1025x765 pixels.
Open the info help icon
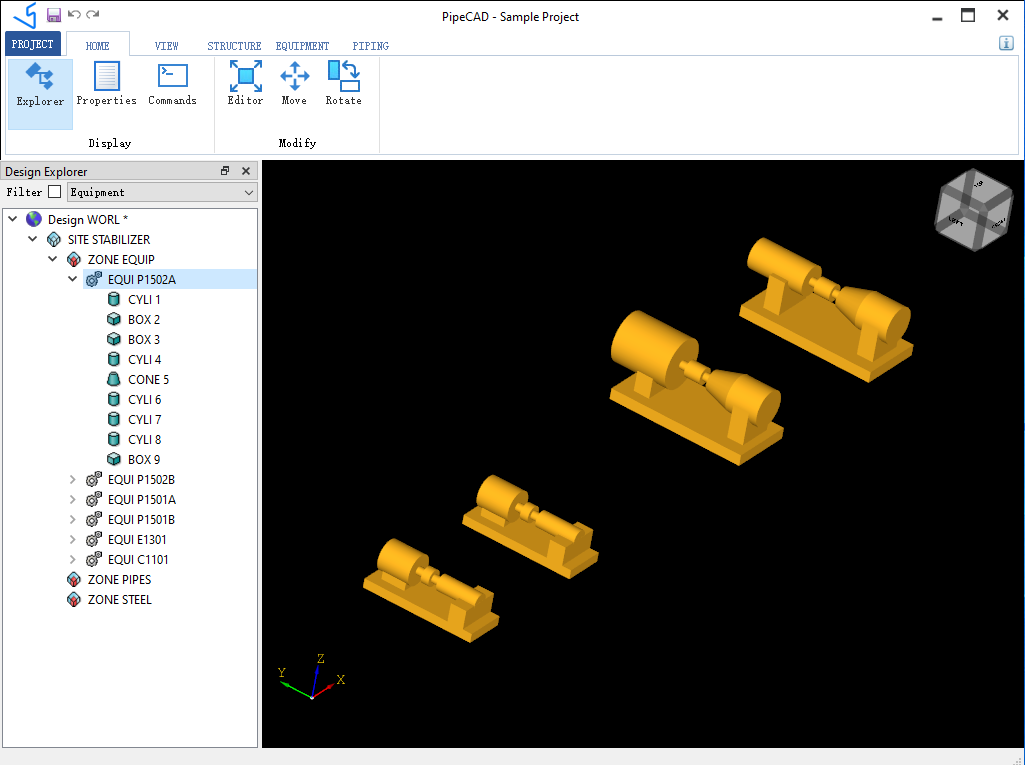coord(1006,43)
